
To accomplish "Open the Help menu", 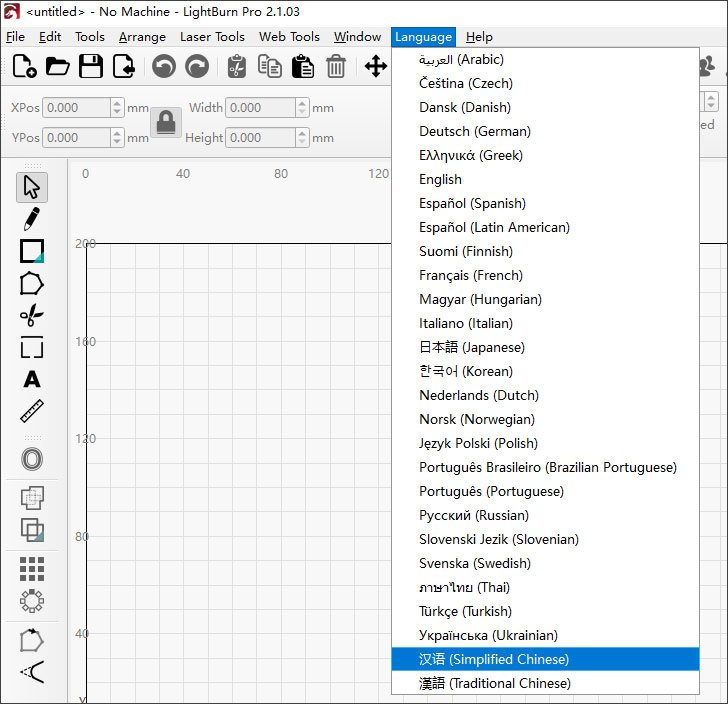I will tap(479, 37).
